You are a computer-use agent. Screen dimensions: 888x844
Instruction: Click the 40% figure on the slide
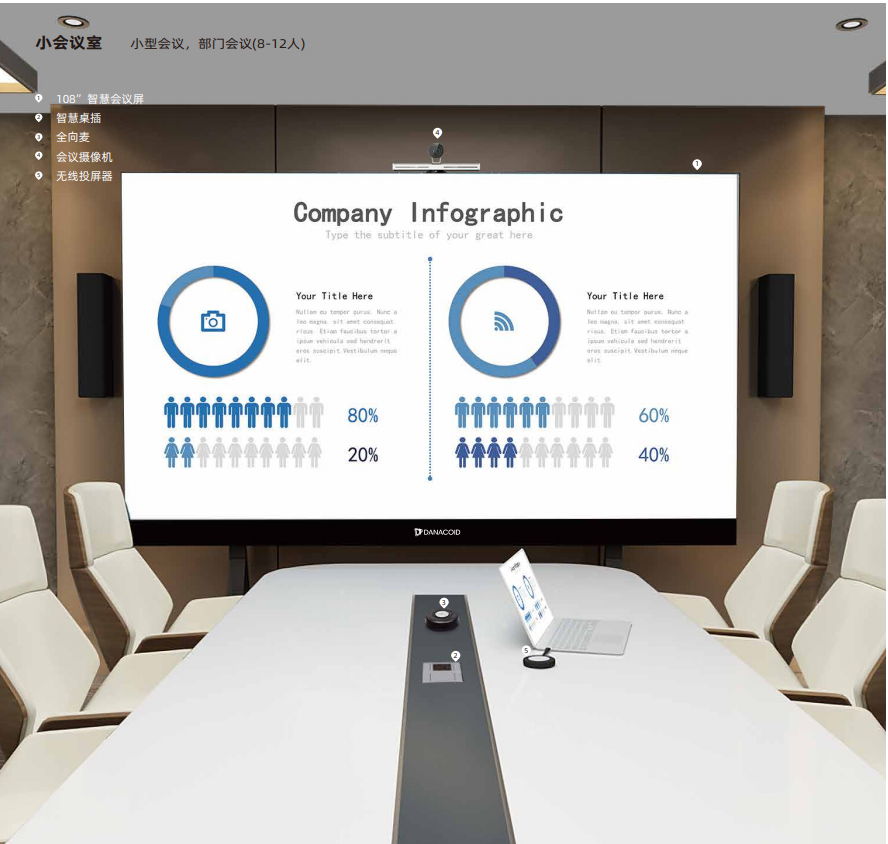pyautogui.click(x=653, y=455)
